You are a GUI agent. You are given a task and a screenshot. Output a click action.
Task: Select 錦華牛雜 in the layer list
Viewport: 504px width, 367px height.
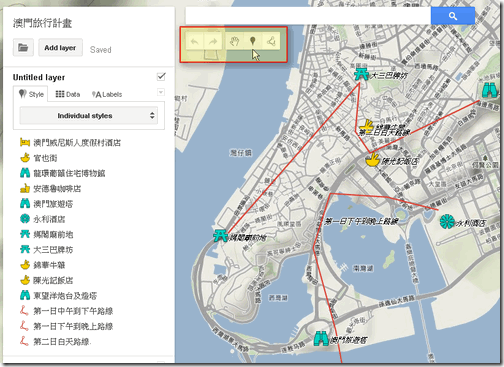49,265
